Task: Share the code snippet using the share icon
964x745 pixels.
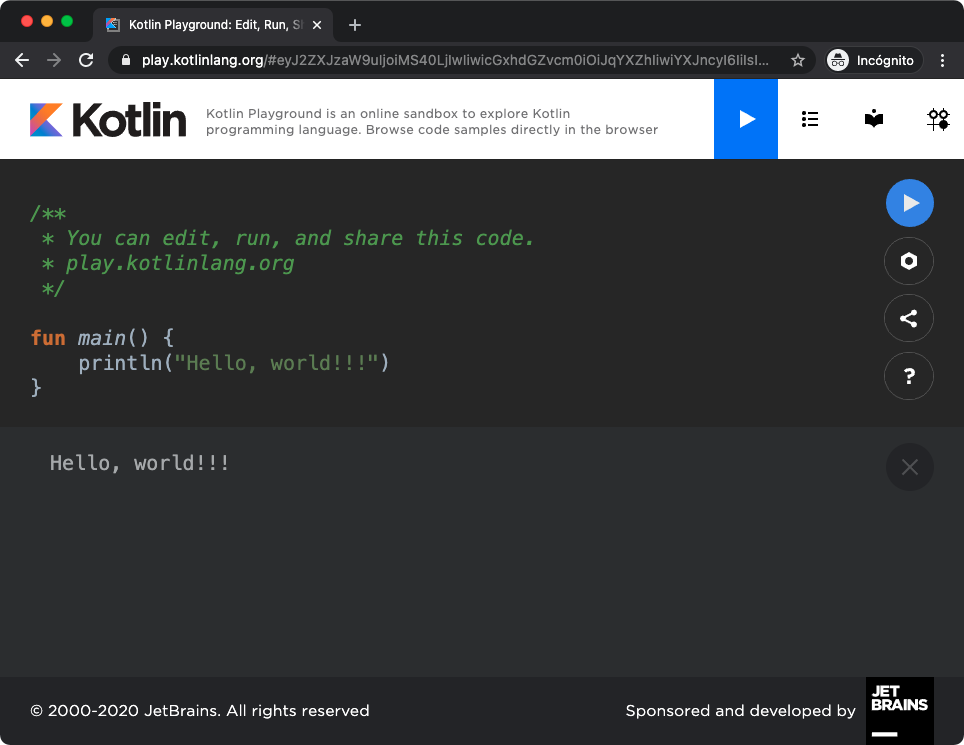Action: pos(908,318)
